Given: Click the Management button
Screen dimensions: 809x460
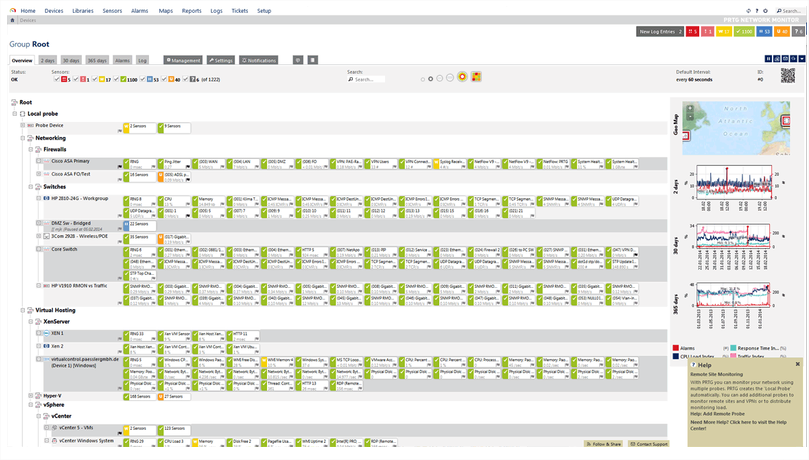Looking at the screenshot, I should 183,60.
